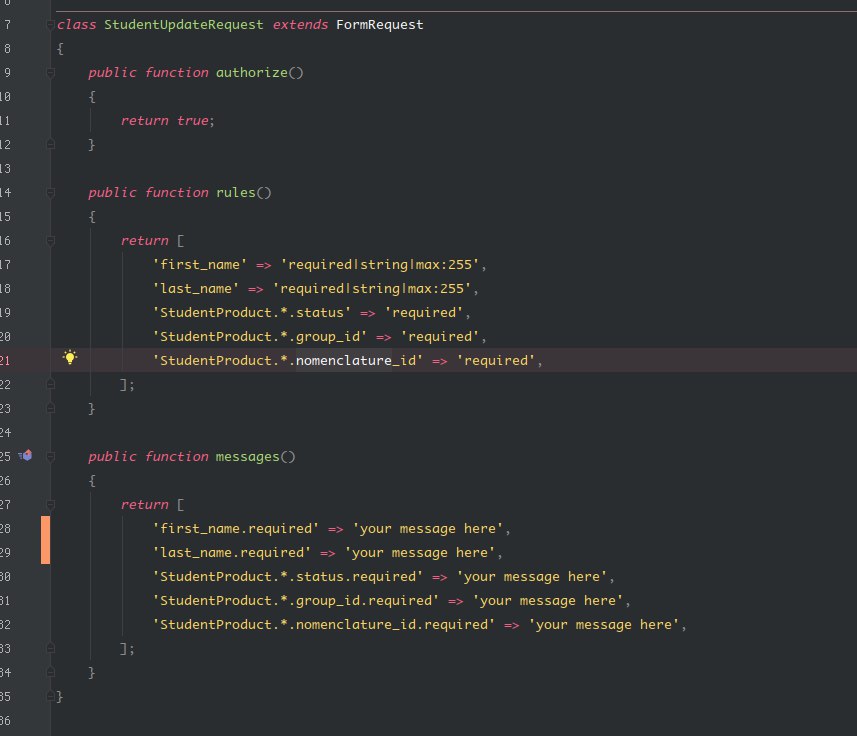Click line number 9 in the gutter

pos(7,73)
